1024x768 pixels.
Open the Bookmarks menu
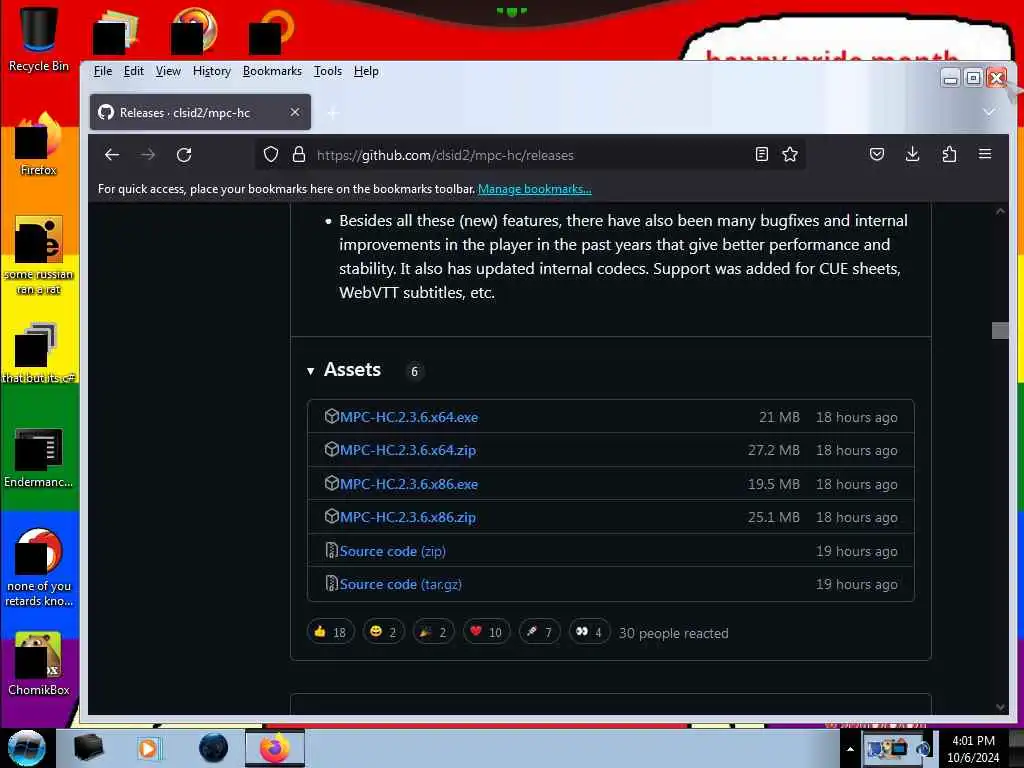point(272,71)
